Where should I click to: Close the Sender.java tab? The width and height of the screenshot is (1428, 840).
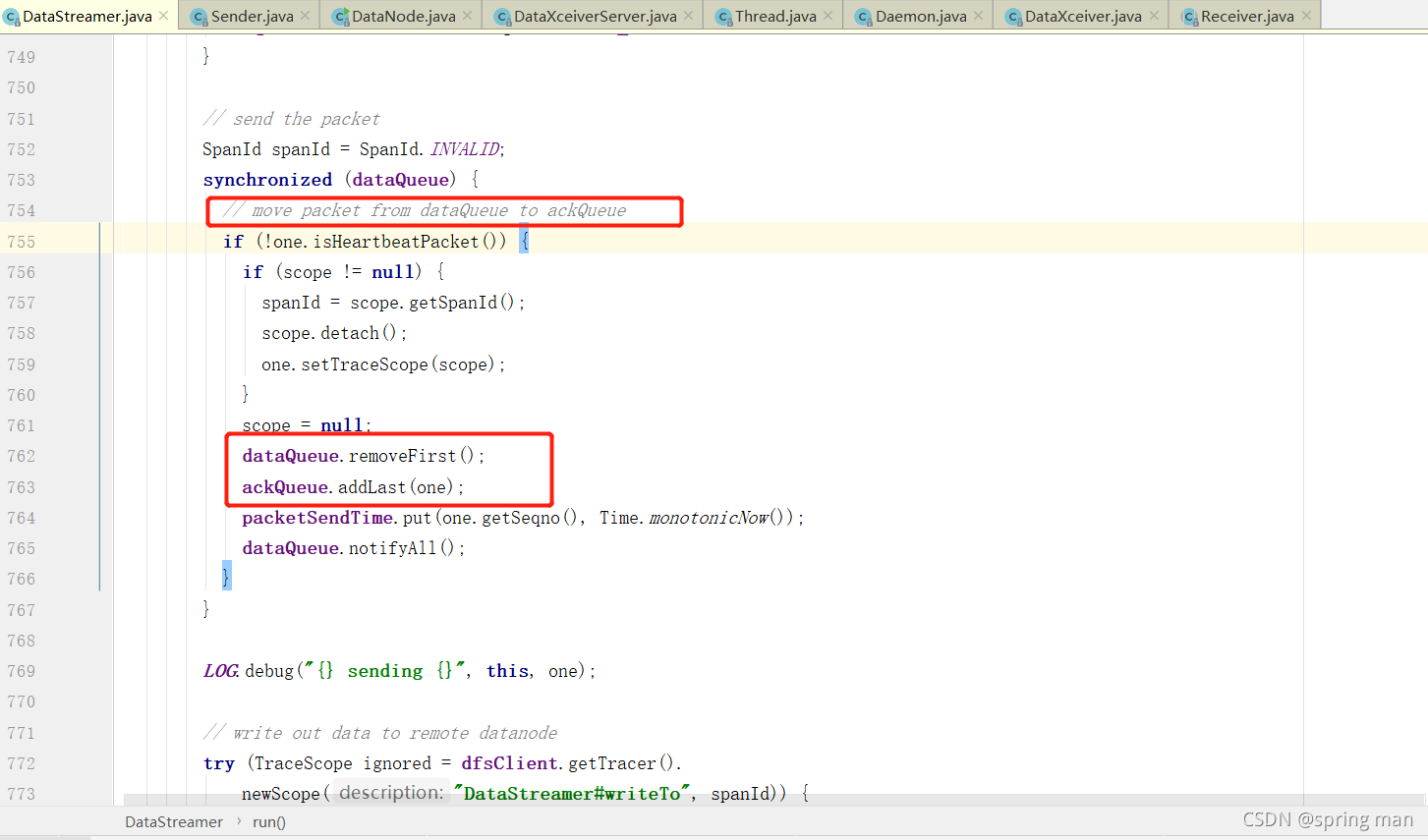[306, 16]
